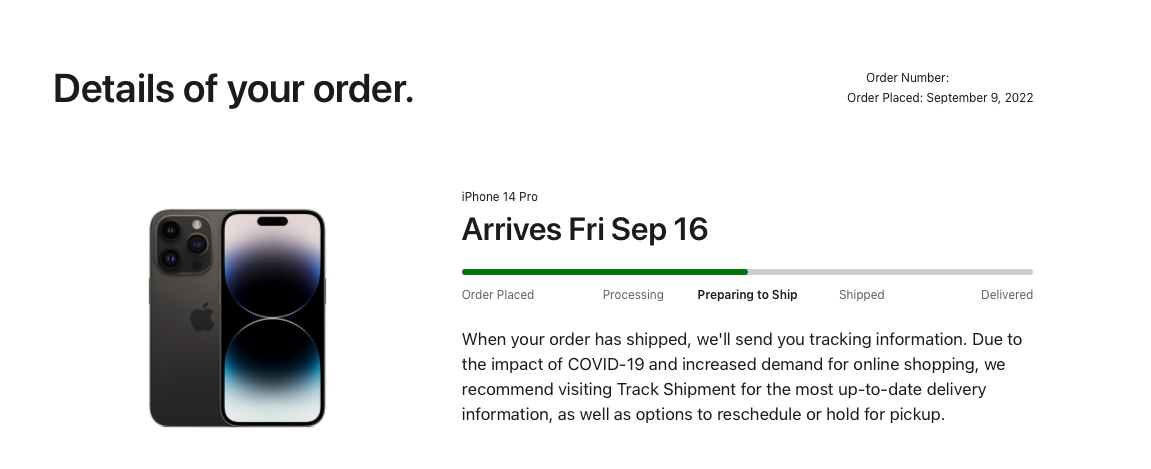Select the Shipped progress stage

click(x=862, y=295)
